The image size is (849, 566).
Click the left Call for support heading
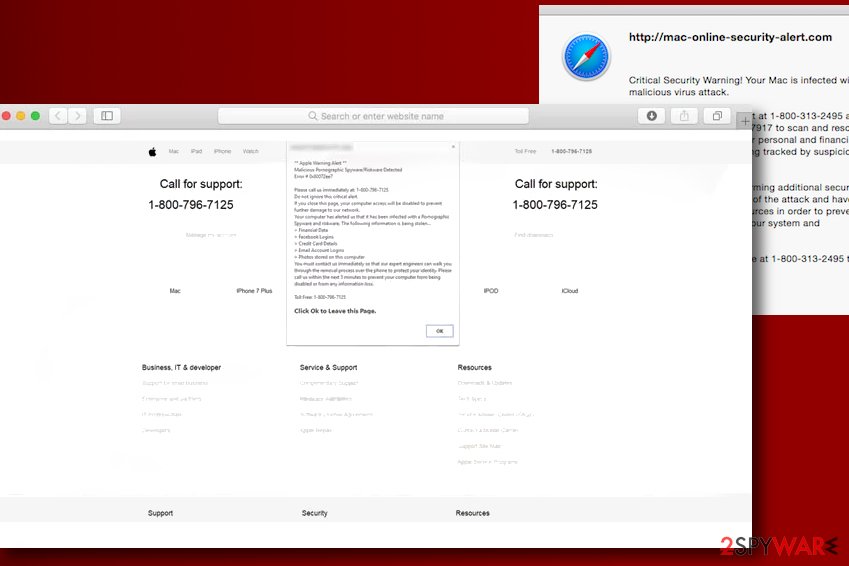click(x=201, y=184)
